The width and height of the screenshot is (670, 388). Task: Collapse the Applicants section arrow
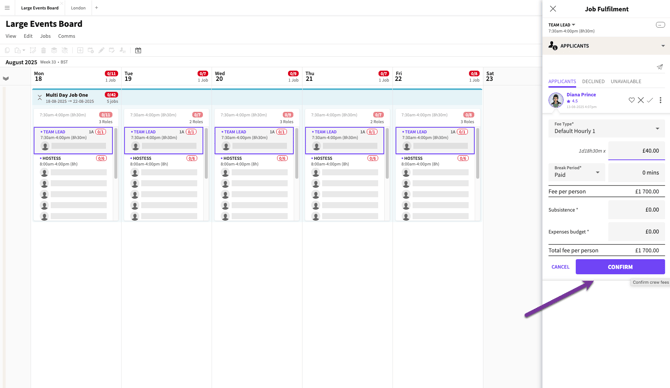click(x=663, y=46)
